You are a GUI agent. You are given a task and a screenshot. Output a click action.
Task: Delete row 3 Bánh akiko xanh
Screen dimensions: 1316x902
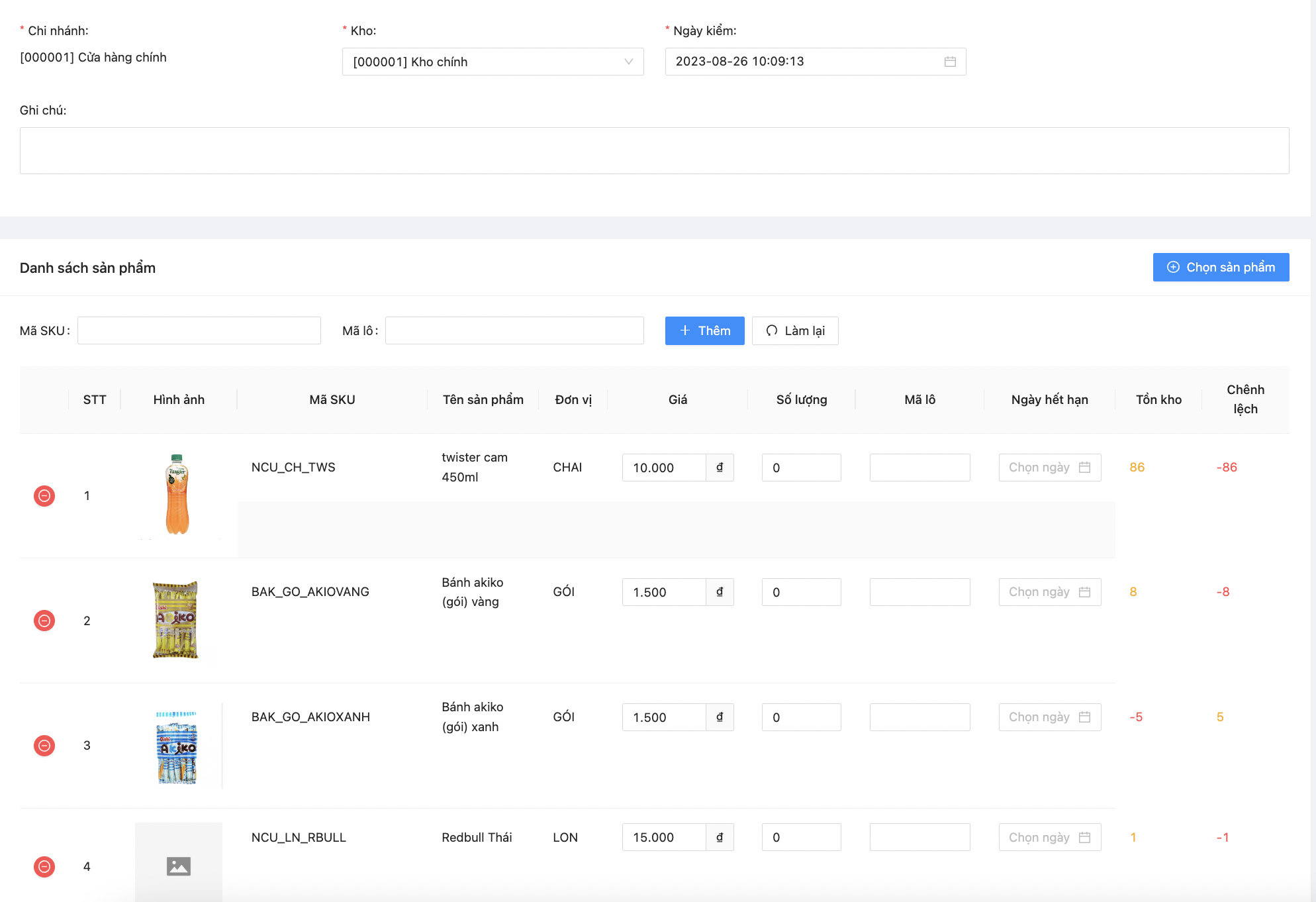coord(44,746)
